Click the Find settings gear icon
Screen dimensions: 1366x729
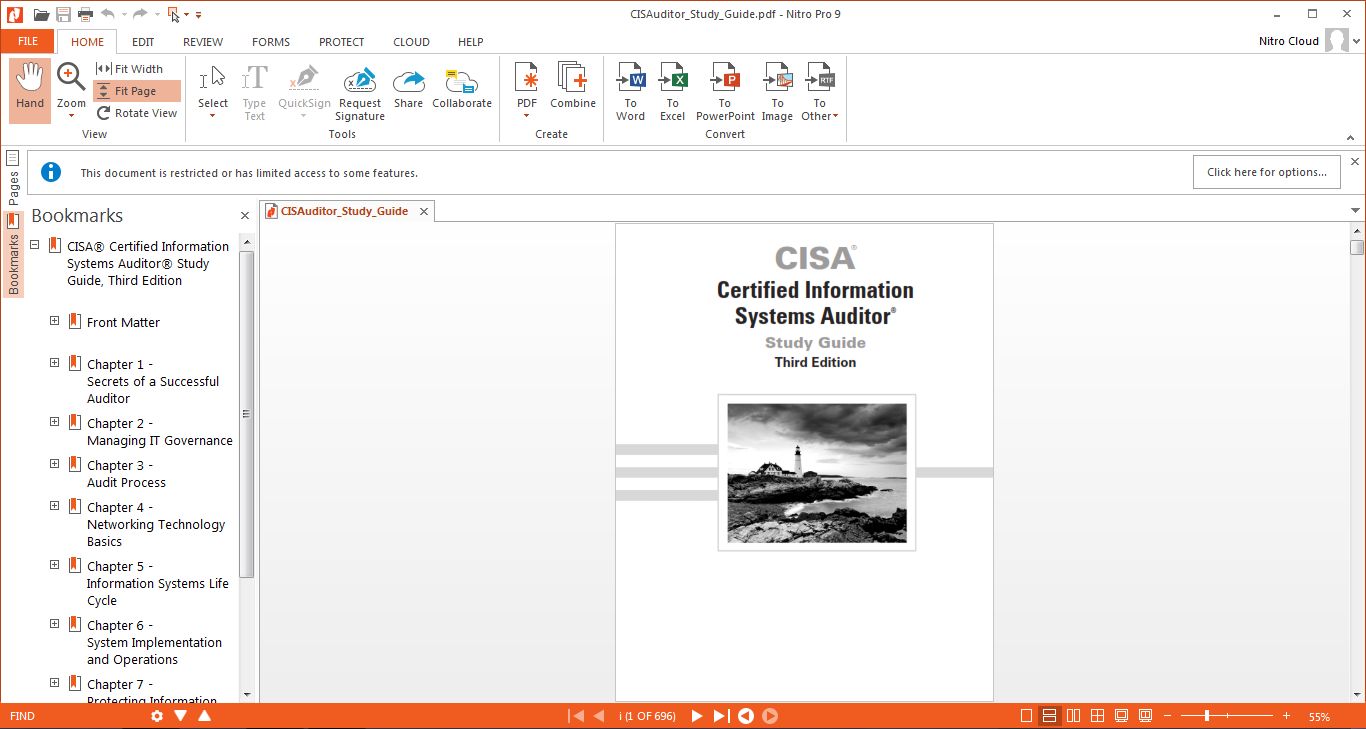pyautogui.click(x=157, y=716)
